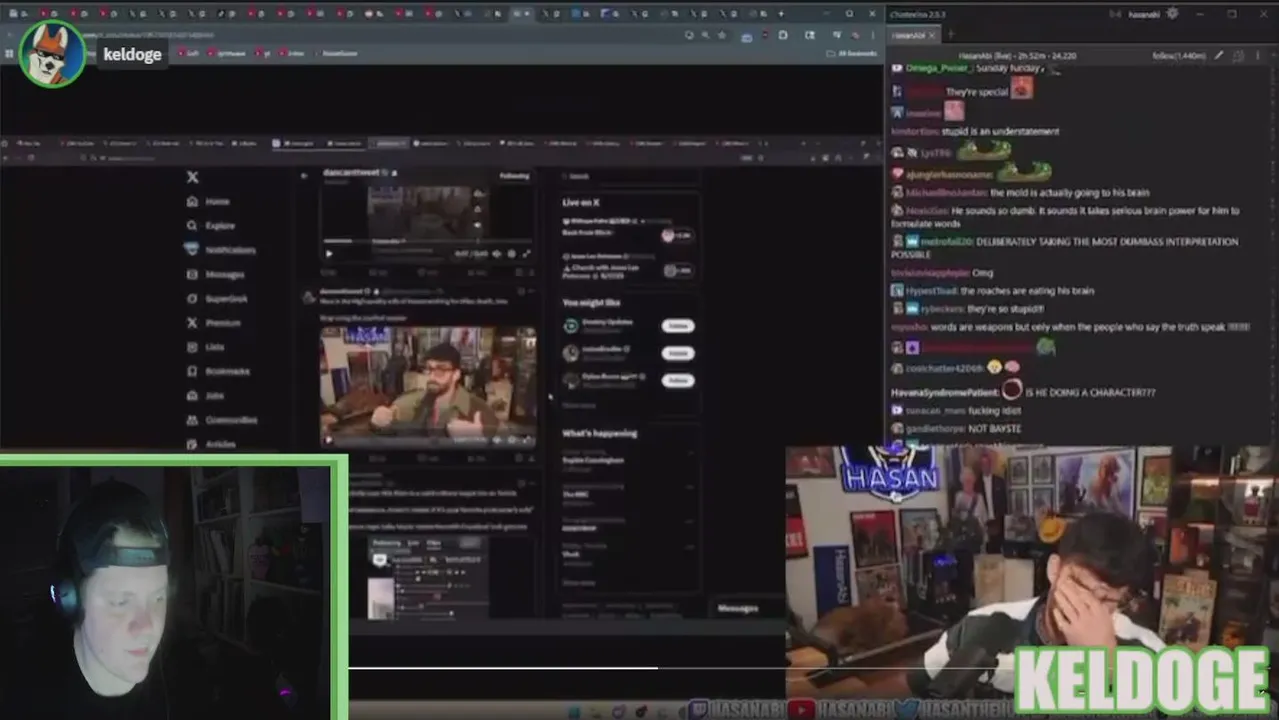This screenshot has width=1279, height=720.
Task: Open the Chatterino split three-dots menu
Action: 1258,56
